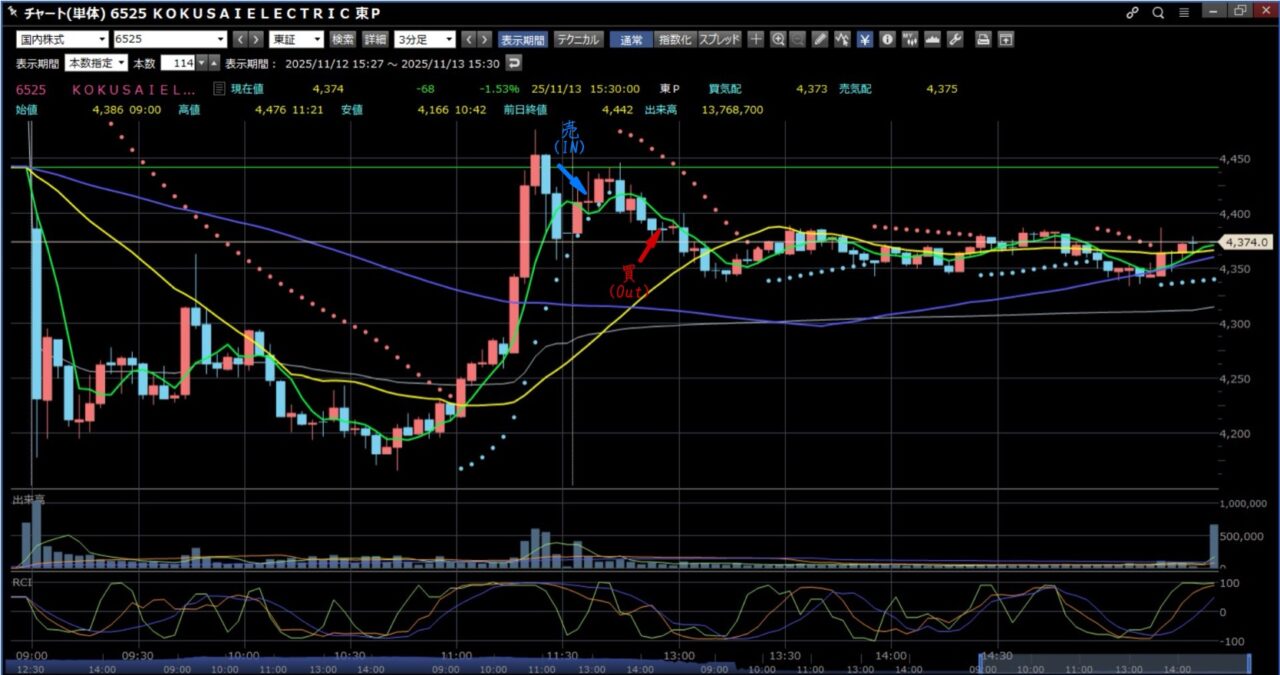Expand the 3分足 timeframe dropdown

tap(424, 40)
